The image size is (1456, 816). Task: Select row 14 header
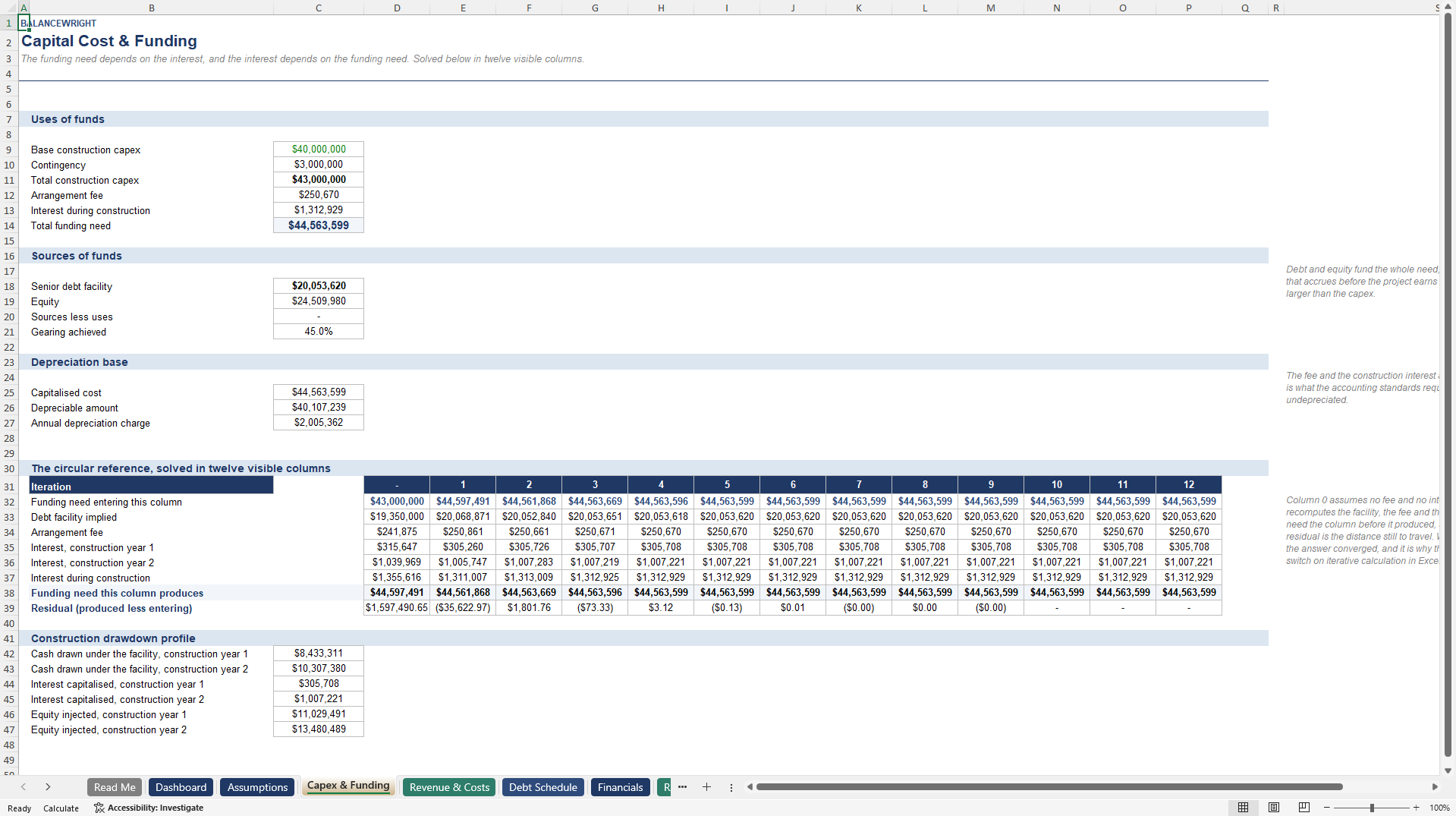coord(8,225)
